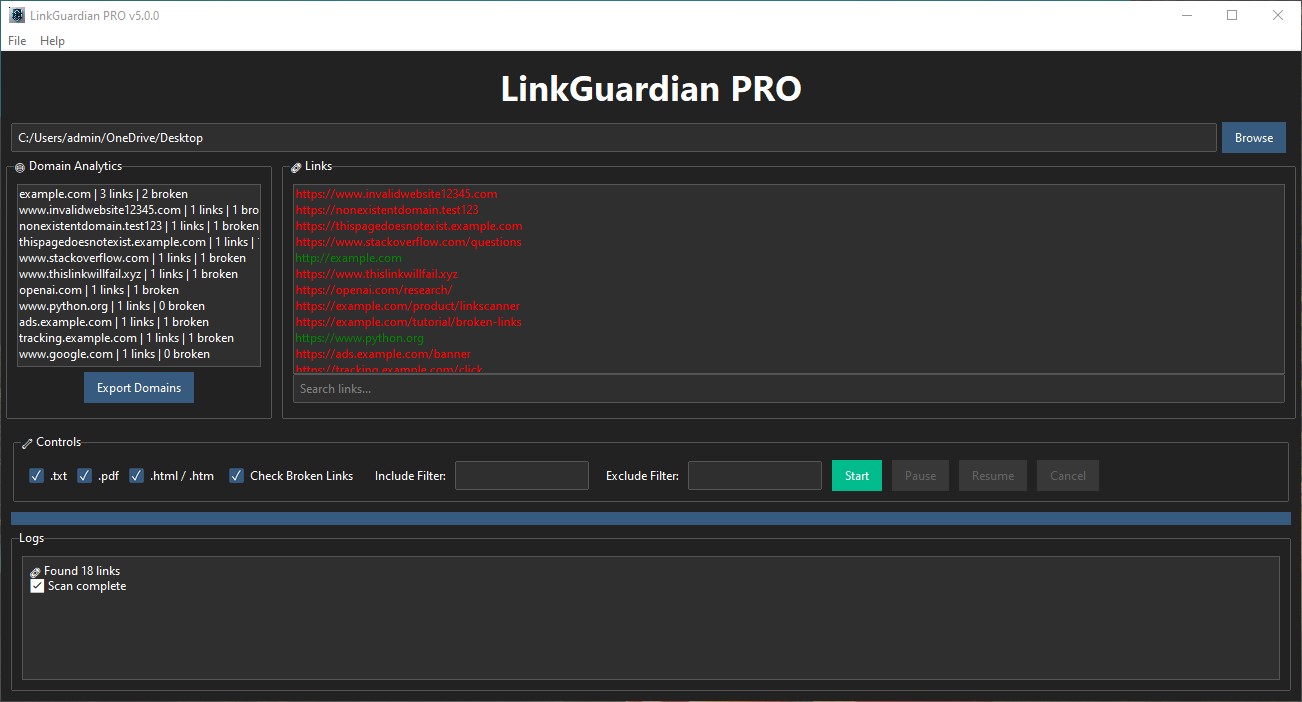Viewport: 1302px width, 702px height.
Task: Disable Check Broken Links
Action: pyautogui.click(x=237, y=475)
